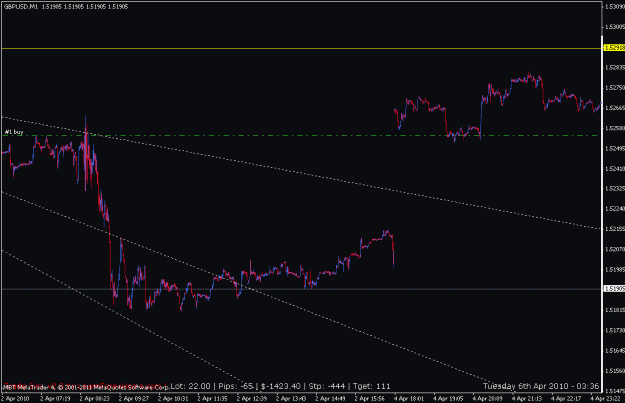Click the 'Pips: -65' readout
Viewport: 625px width, 403px height.
coord(236,386)
